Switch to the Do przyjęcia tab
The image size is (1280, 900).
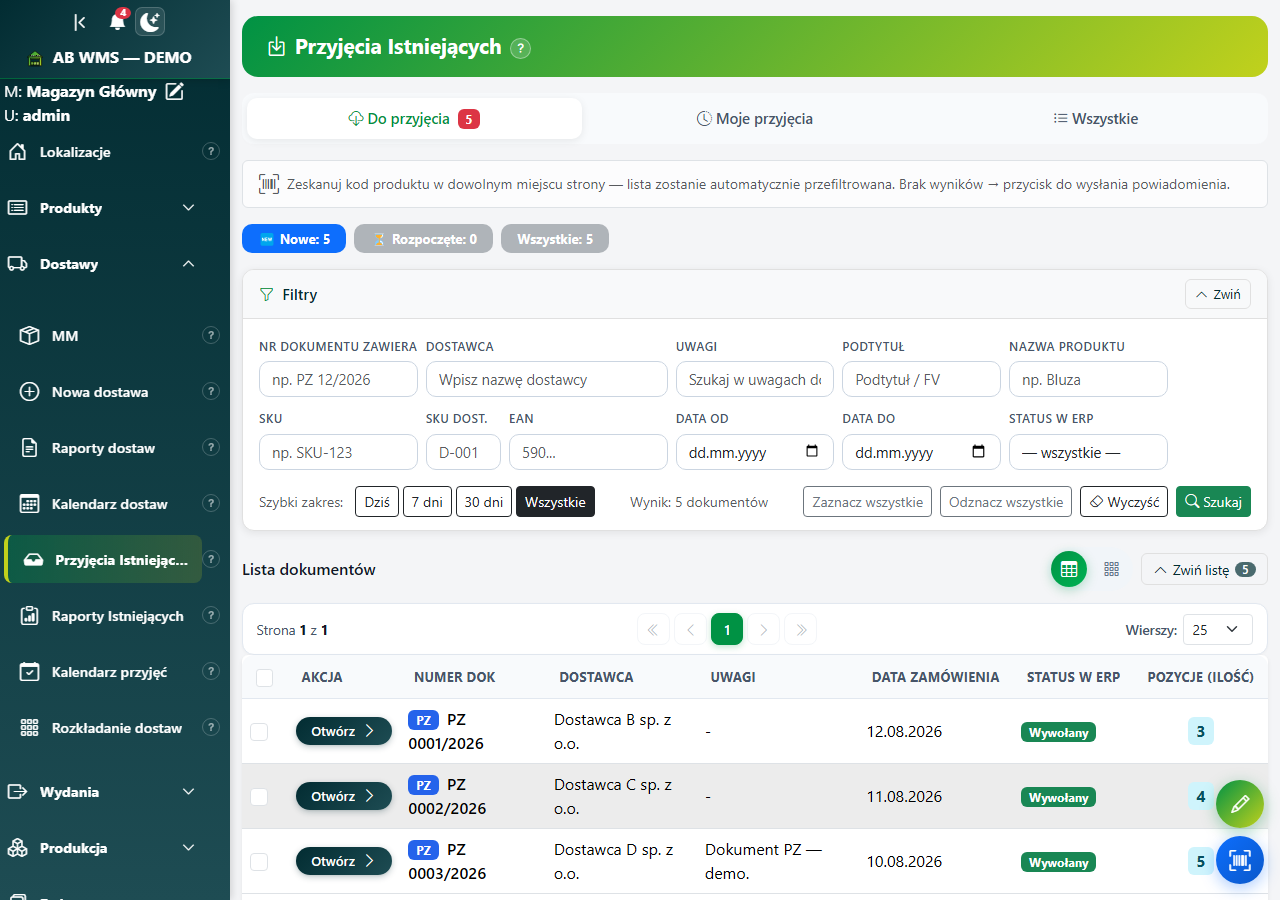click(414, 119)
